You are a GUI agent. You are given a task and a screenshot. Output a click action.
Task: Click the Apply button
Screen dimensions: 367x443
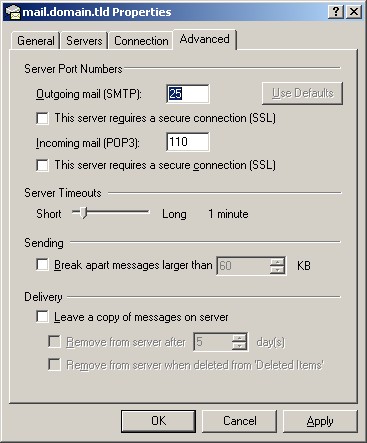tap(320, 421)
